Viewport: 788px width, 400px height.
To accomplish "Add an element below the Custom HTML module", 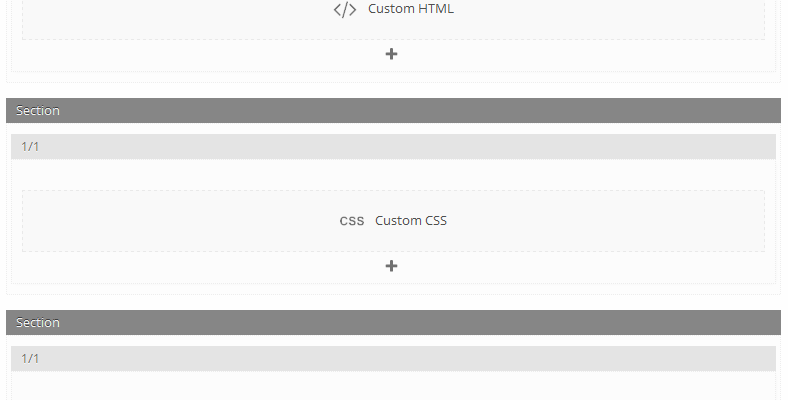I will pos(391,54).
